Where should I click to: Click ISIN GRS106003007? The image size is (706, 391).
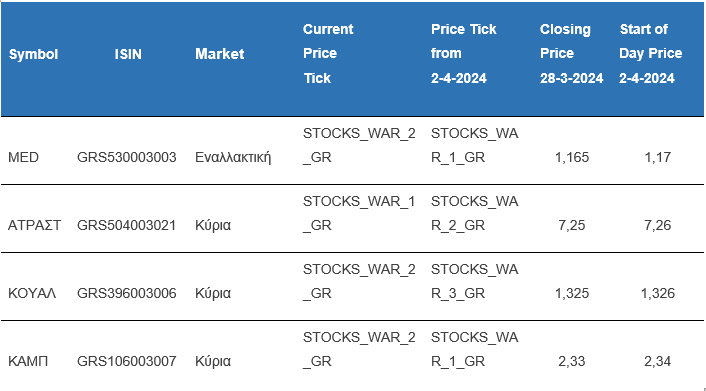pos(127,361)
